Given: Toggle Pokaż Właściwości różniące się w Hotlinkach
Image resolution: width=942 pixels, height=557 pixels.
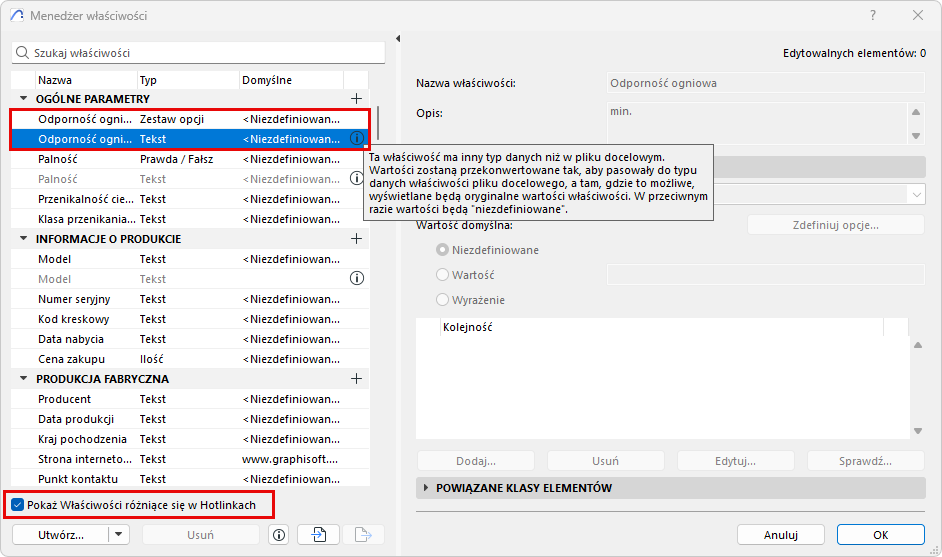Looking at the screenshot, I should click(x=17, y=505).
